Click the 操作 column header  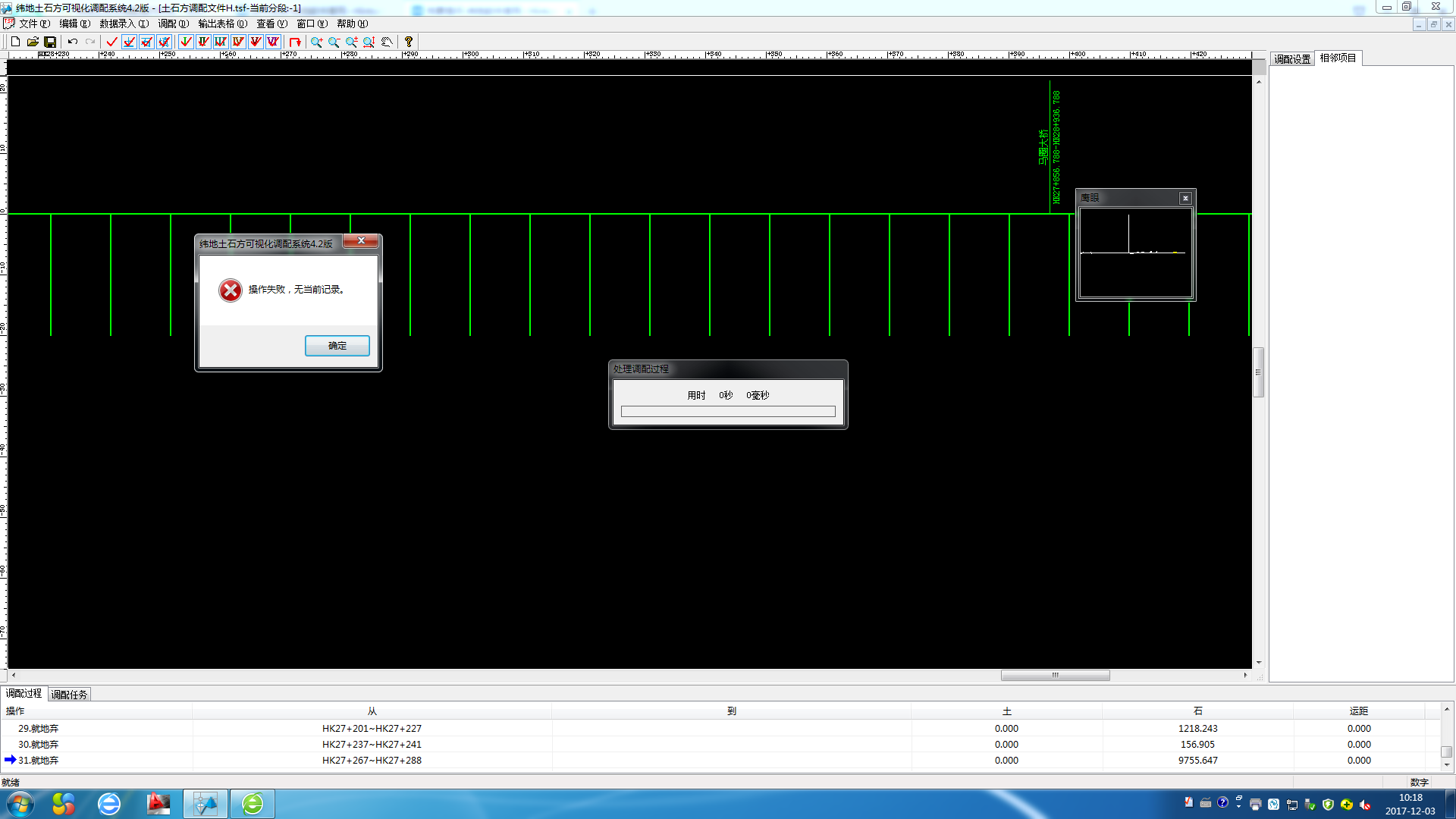coord(97,711)
